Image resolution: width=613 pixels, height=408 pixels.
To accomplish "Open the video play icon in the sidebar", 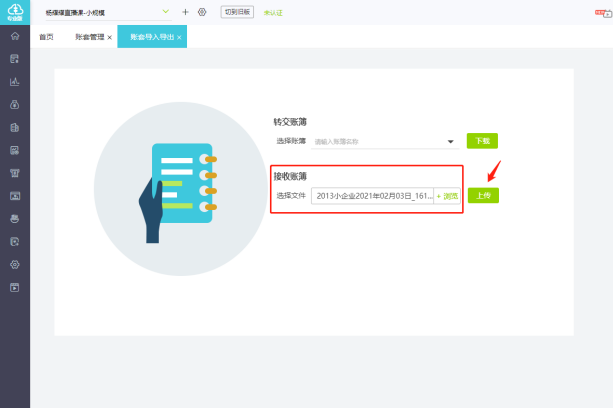I will [15, 288].
